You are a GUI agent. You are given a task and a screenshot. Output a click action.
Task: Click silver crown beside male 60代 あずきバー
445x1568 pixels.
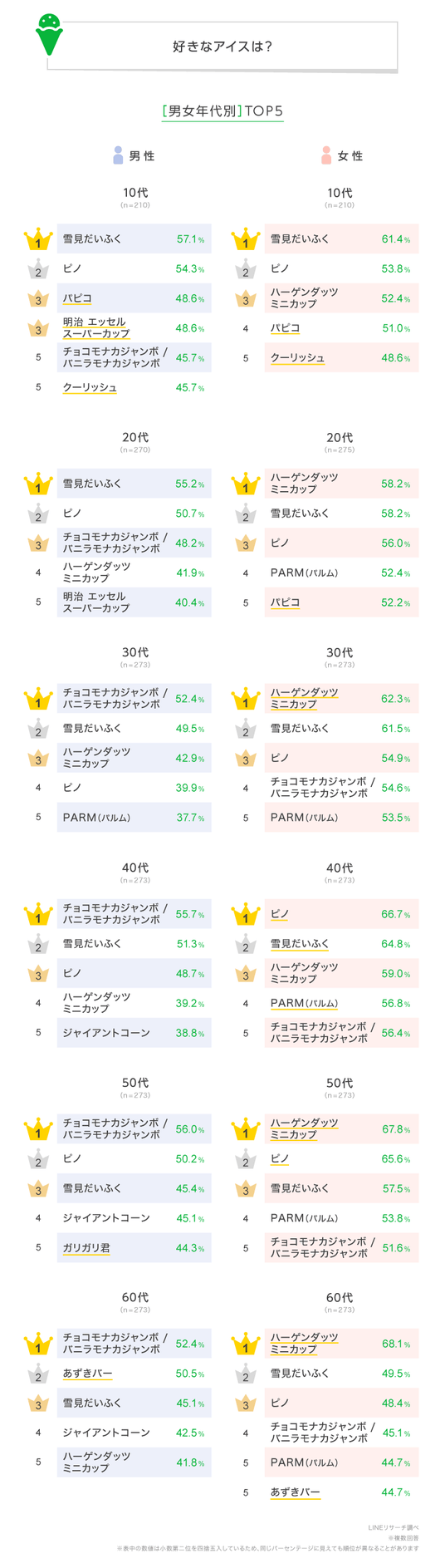[38, 1374]
